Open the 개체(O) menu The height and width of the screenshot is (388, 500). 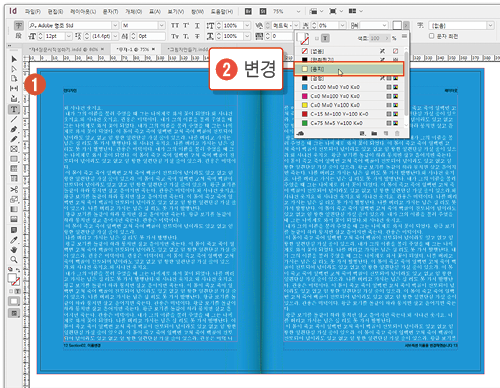tap(133, 12)
